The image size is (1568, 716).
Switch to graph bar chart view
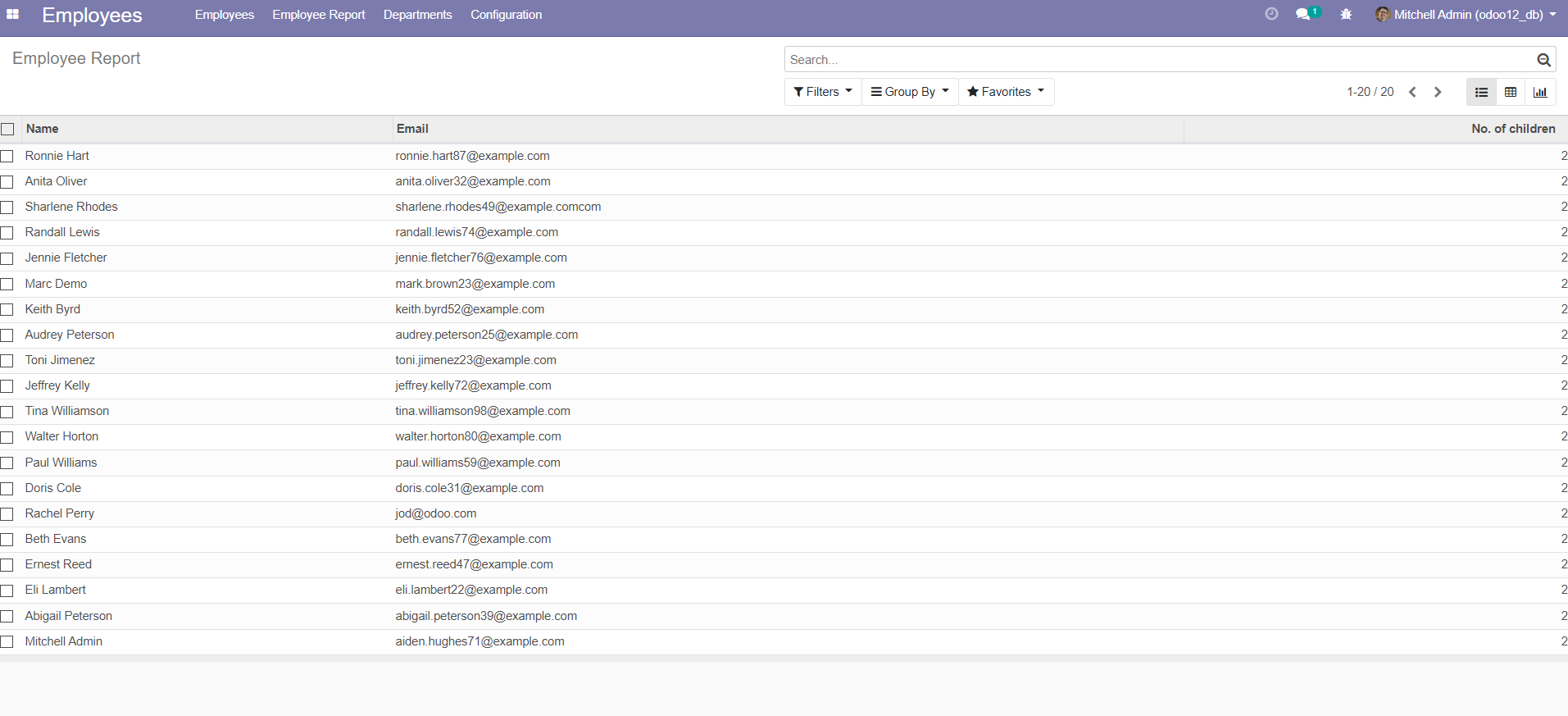pyautogui.click(x=1540, y=92)
